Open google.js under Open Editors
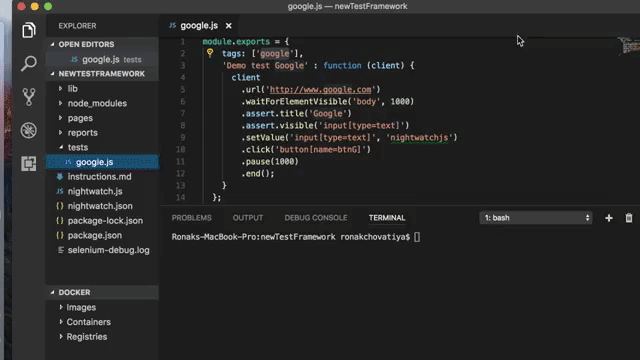 pos(102,60)
